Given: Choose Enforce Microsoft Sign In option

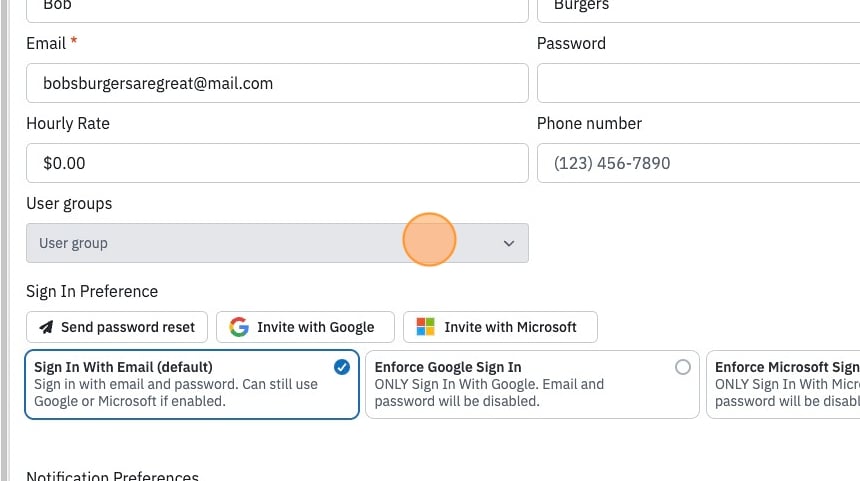Looking at the screenshot, I should 783,384.
